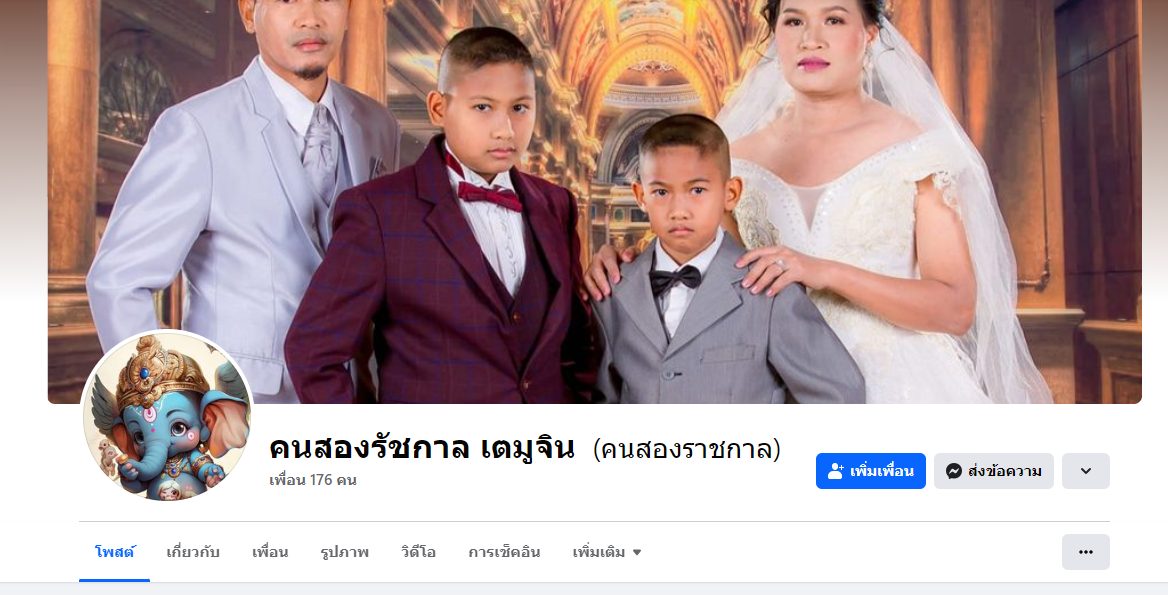Open the เพิ่มเติม more menu
1168x595 pixels.
607,553
